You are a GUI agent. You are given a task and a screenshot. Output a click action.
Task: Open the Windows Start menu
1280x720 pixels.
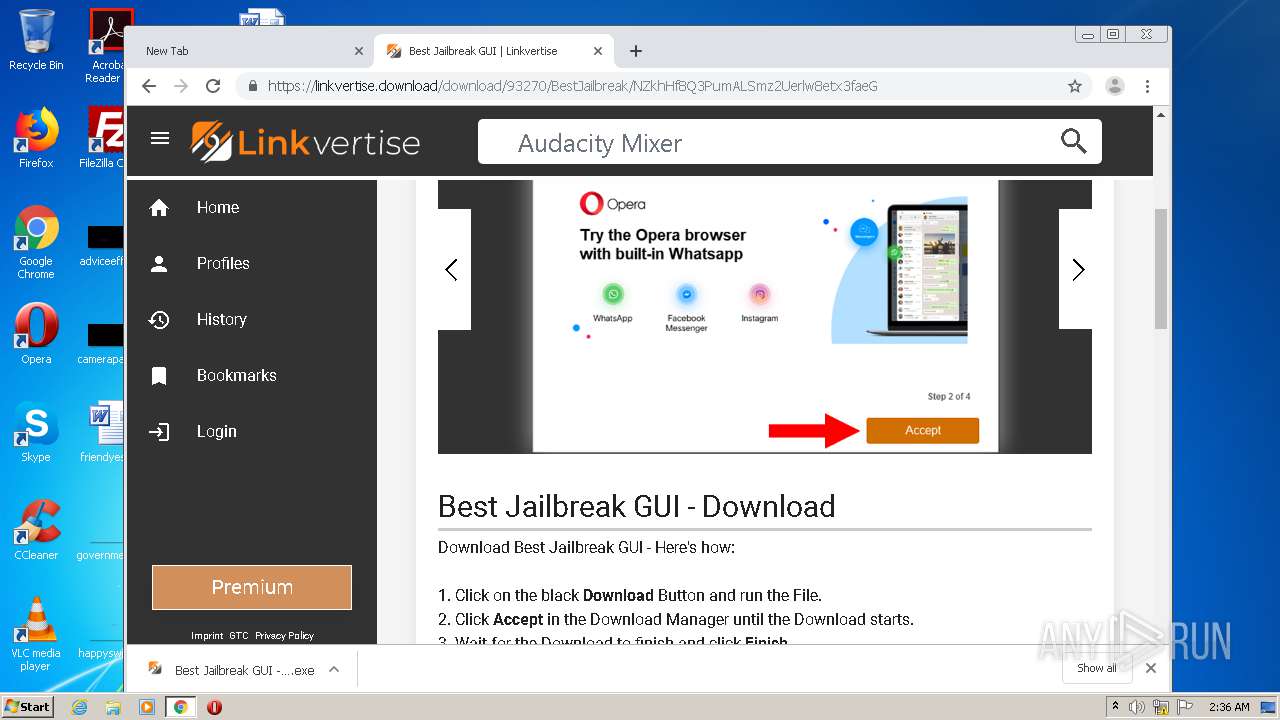pos(27,706)
